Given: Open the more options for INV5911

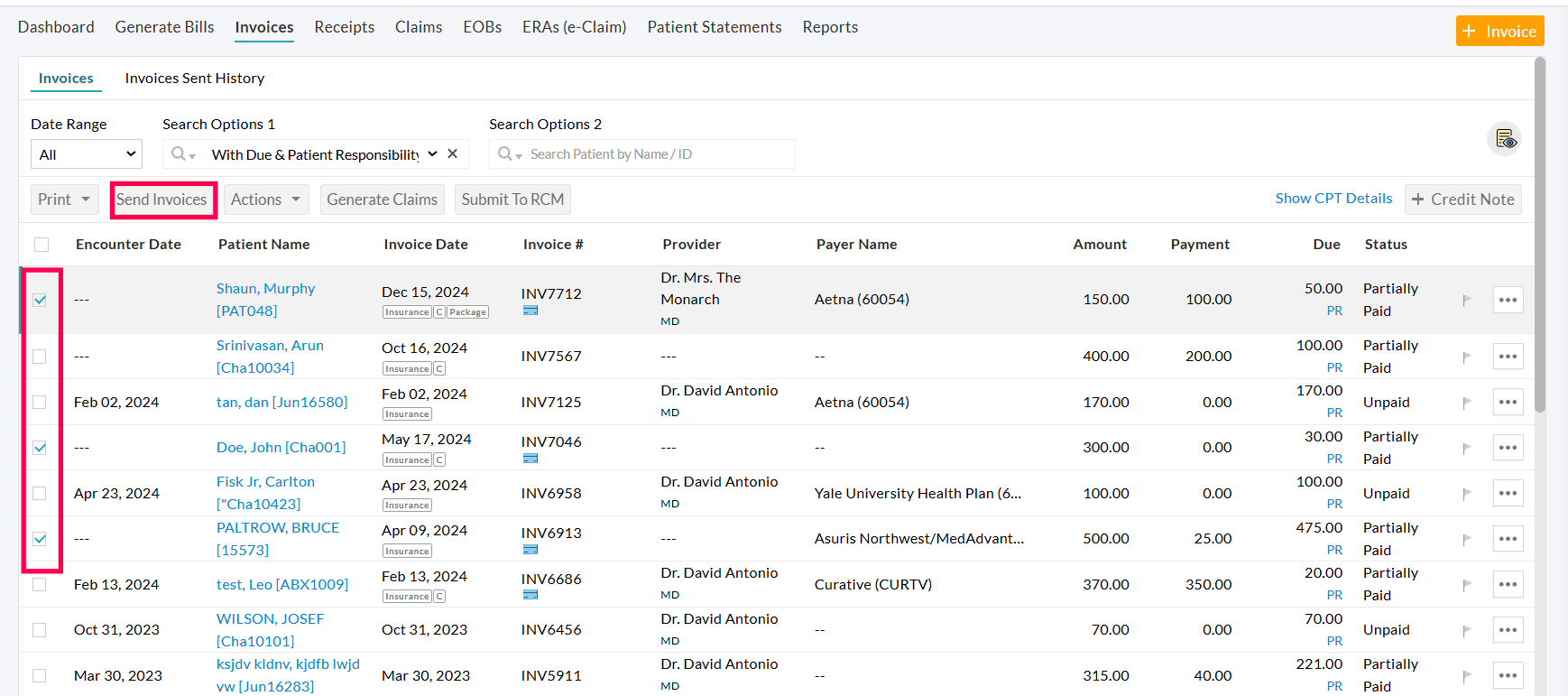Looking at the screenshot, I should (1508, 676).
